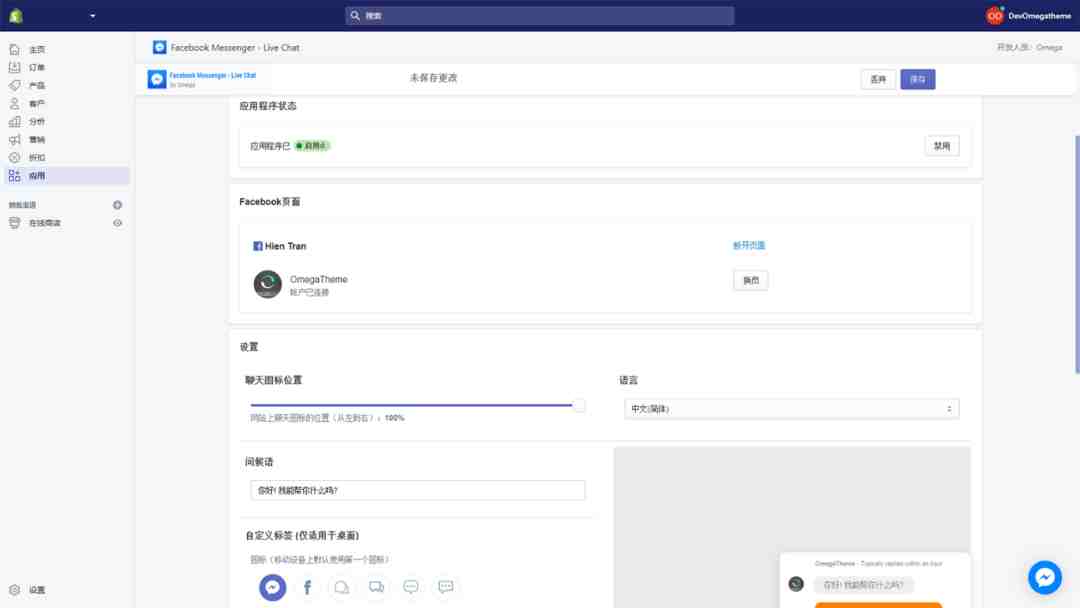Go to Home via the house icon
This screenshot has width=1080, height=608.
pos(14,50)
